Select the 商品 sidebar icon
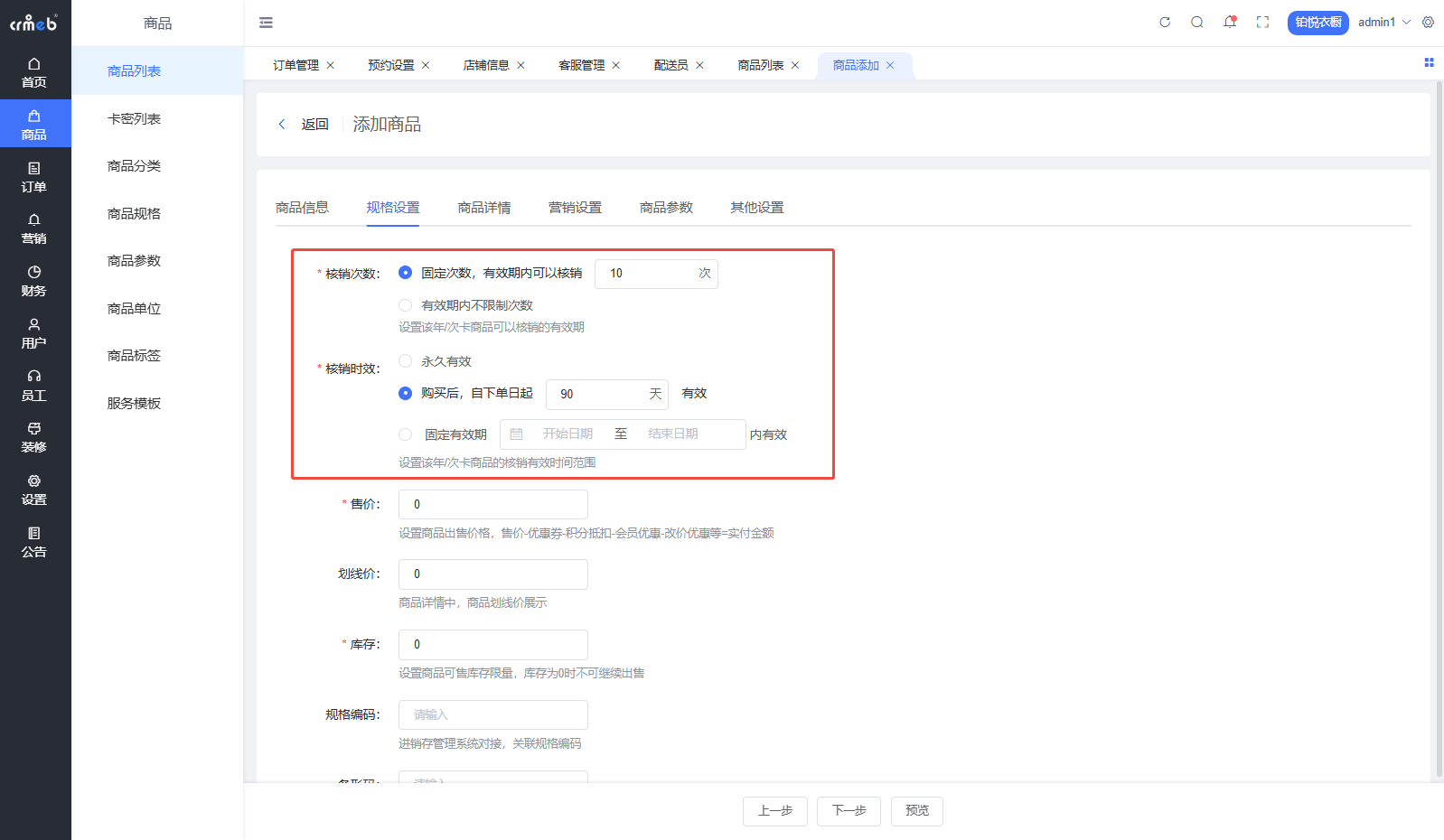The image size is (1444, 840). point(34,125)
